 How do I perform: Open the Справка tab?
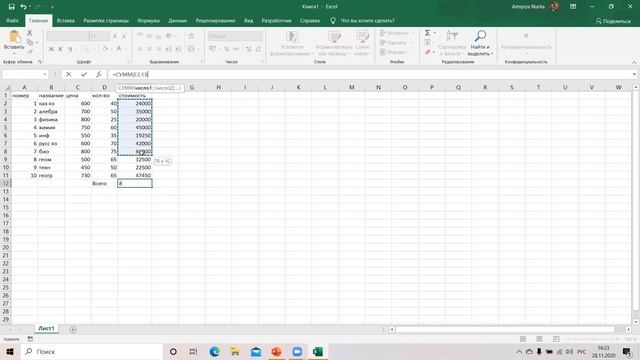310,20
